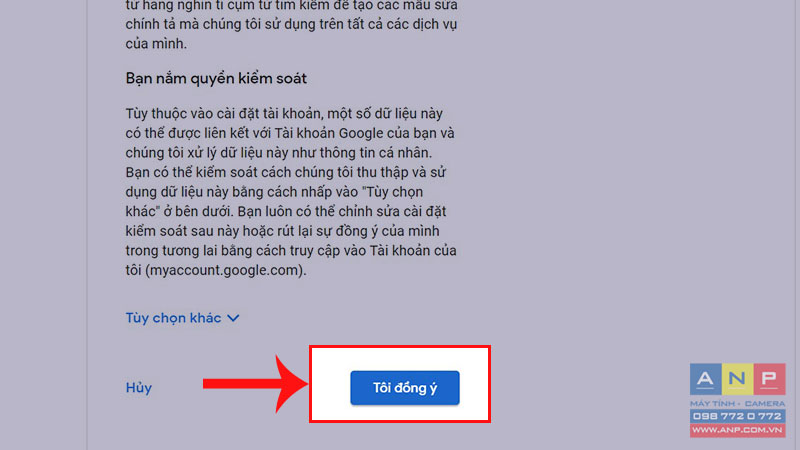Click the line starting kiểm soát sau này
This screenshot has height=450, width=800.
282,231
